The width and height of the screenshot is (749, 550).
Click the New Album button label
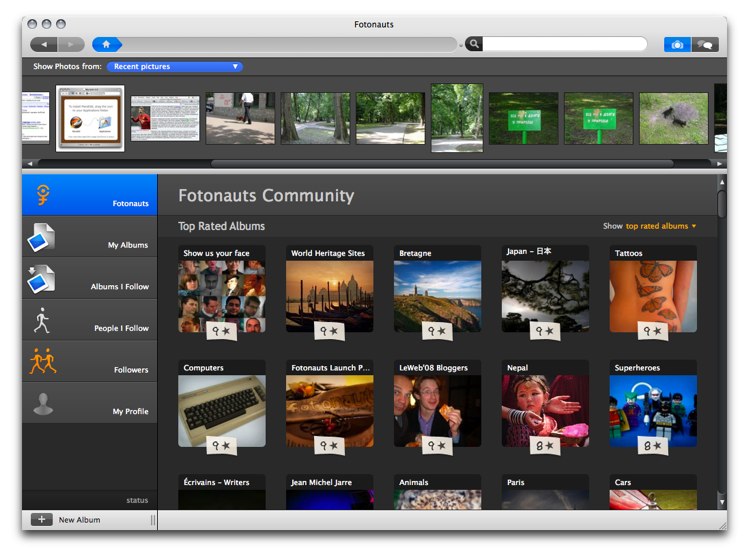point(79,519)
